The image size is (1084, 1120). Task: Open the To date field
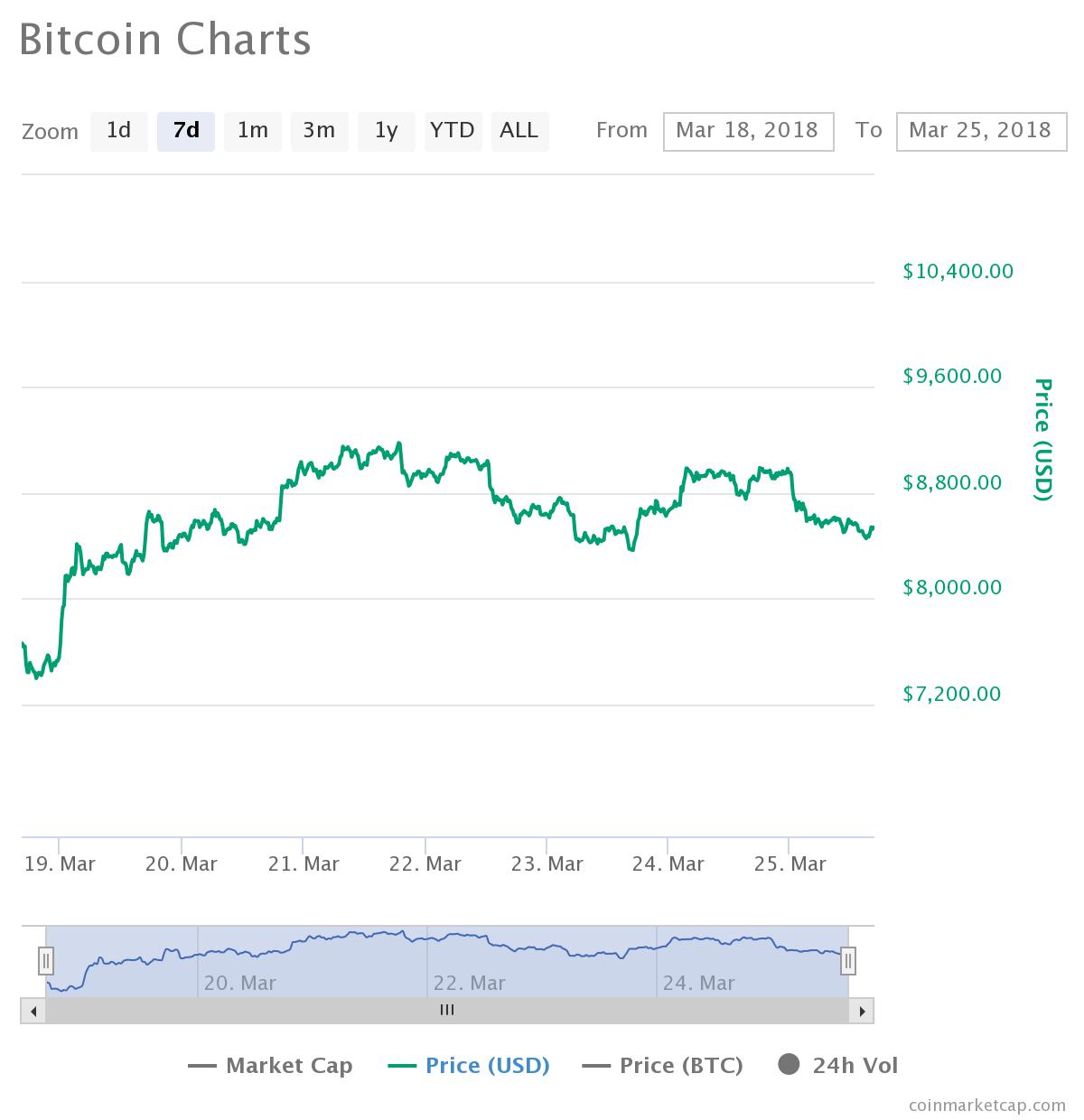(981, 131)
